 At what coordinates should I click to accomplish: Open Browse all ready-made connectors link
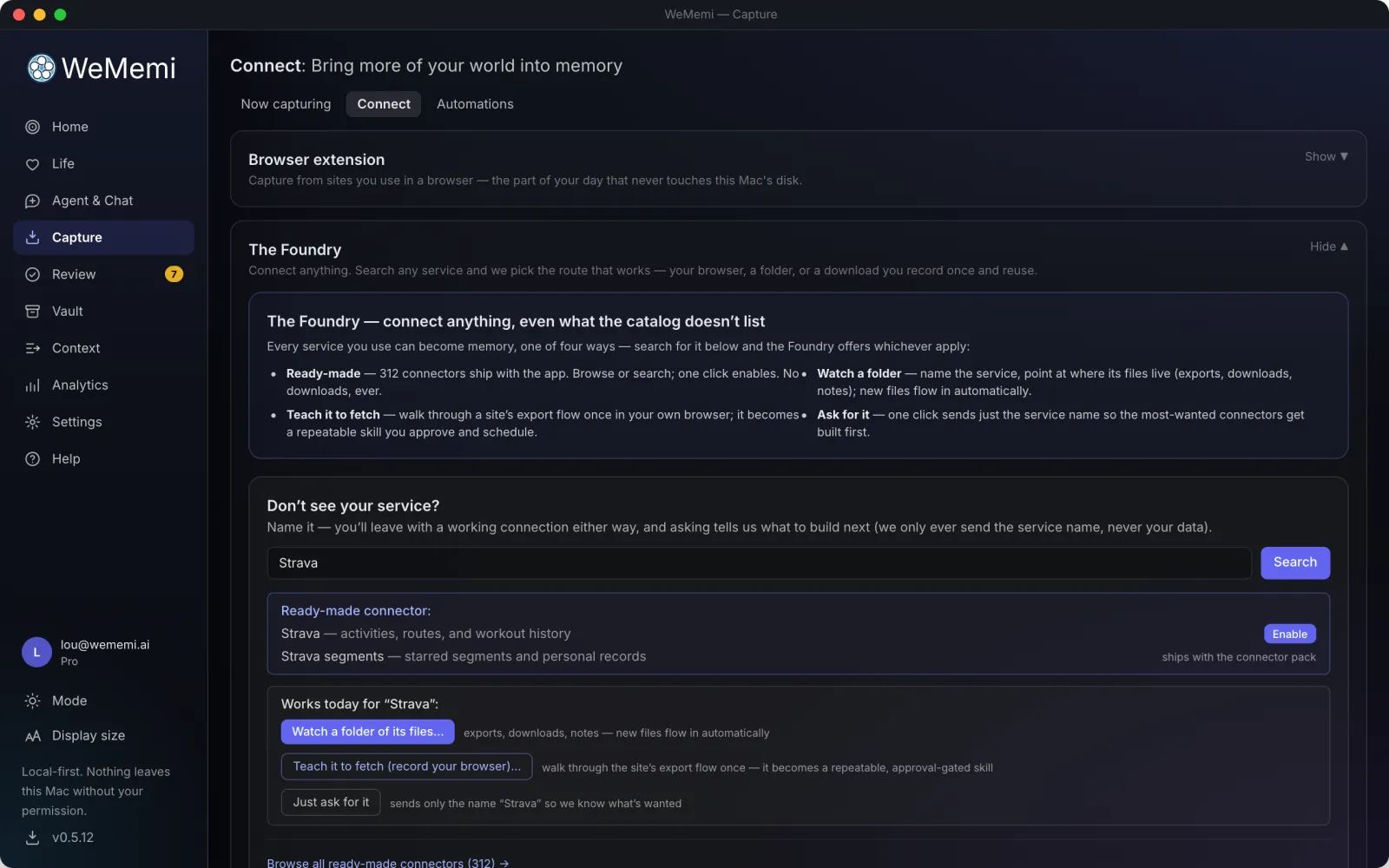pos(388,862)
